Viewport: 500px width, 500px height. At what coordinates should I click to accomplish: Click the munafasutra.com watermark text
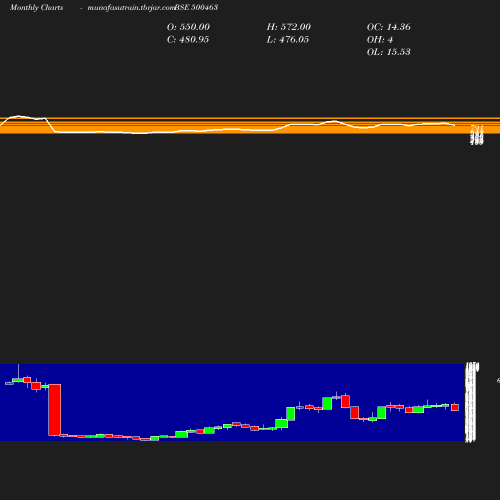click(x=131, y=7)
